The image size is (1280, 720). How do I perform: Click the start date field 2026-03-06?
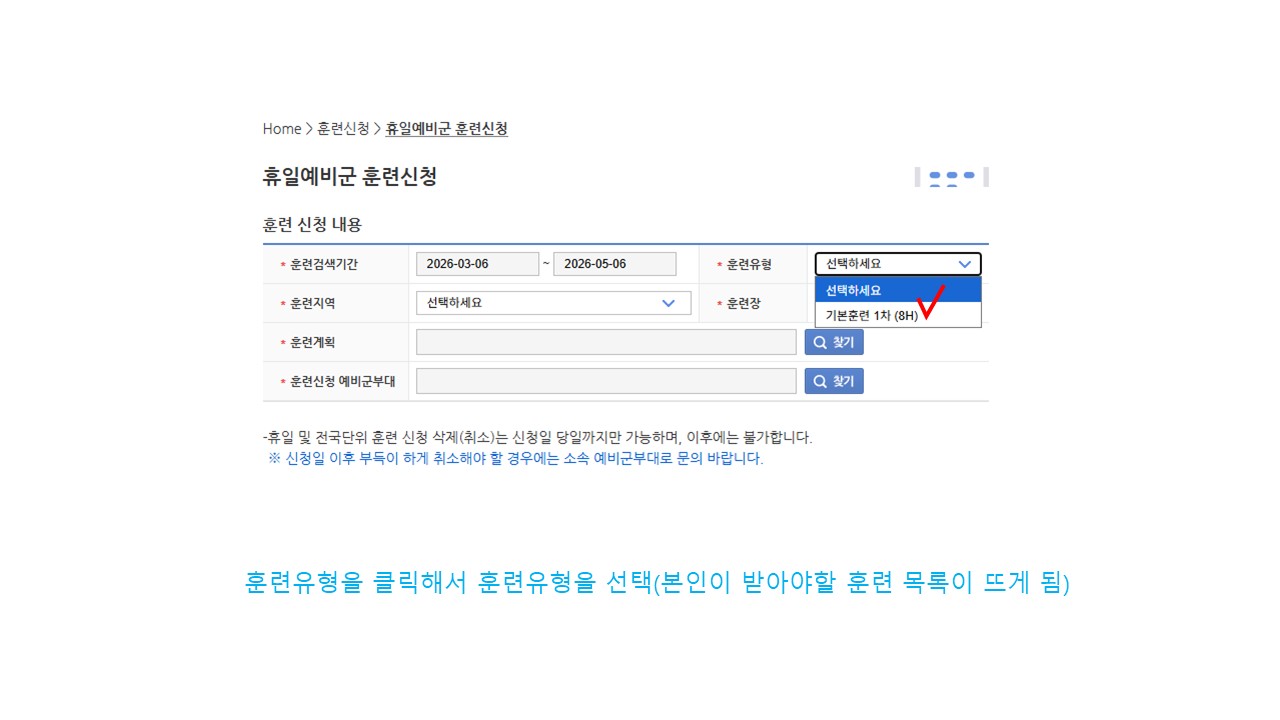coord(477,264)
